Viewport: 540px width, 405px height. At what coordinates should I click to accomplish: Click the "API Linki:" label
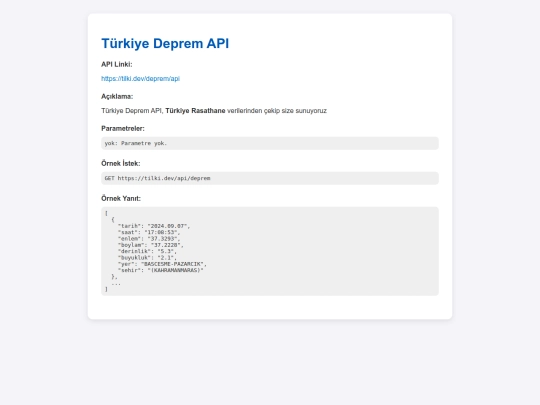pyautogui.click(x=117, y=64)
